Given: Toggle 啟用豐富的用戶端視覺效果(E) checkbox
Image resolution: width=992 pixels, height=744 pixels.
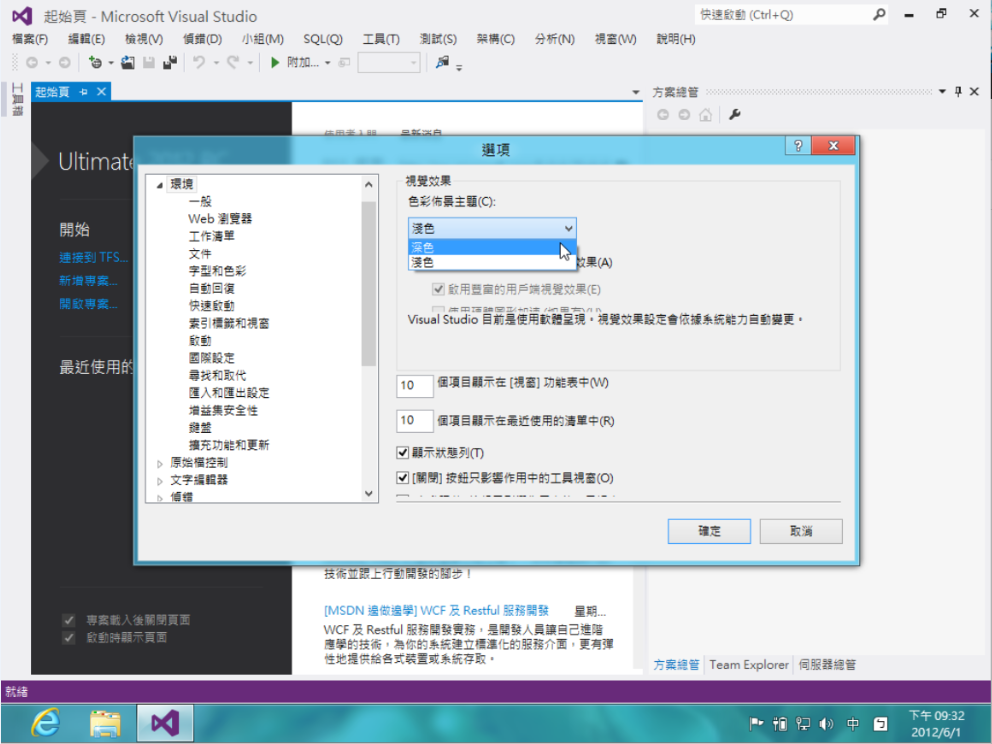Looking at the screenshot, I should [438, 289].
